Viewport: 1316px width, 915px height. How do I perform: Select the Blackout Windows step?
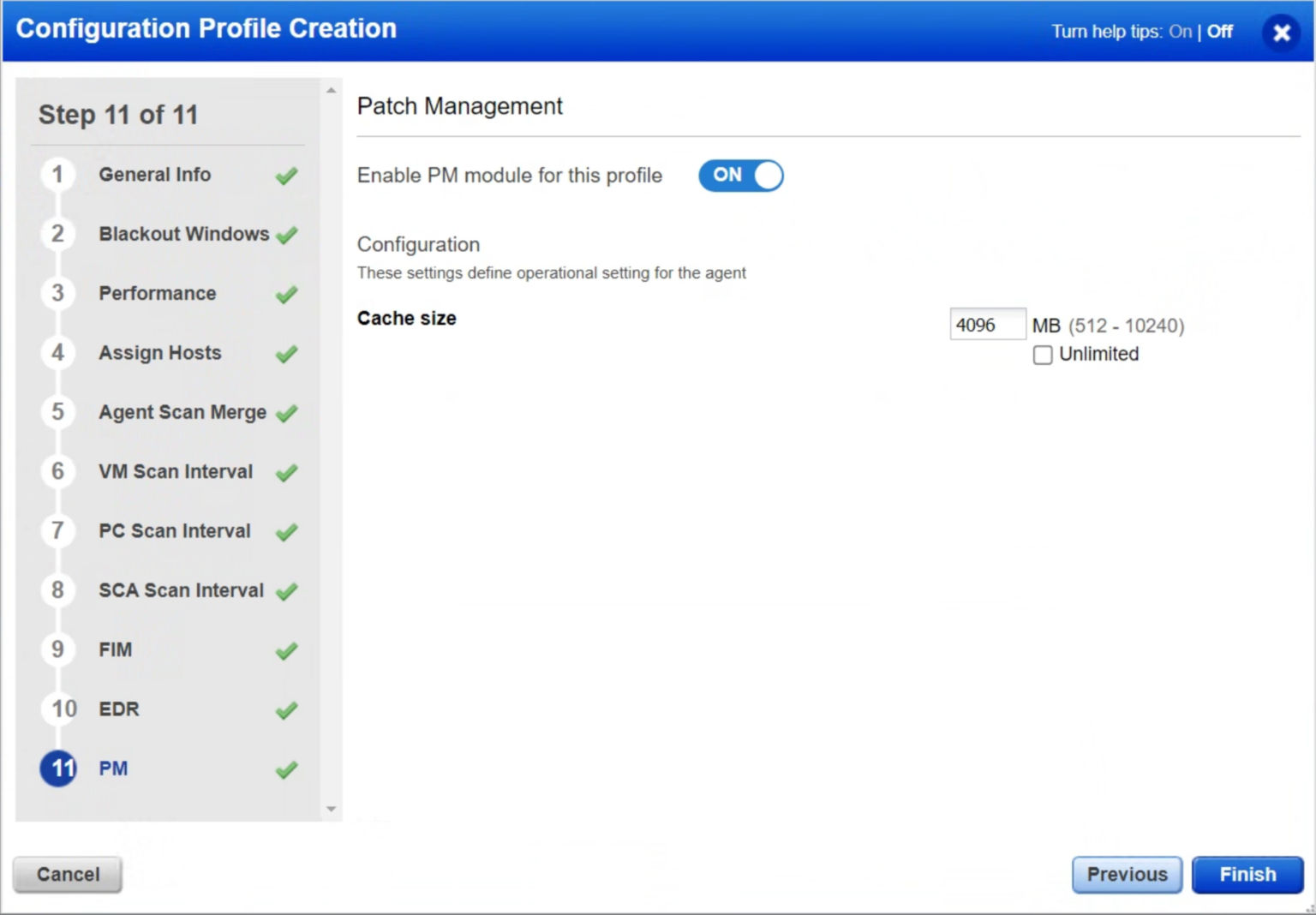[182, 234]
